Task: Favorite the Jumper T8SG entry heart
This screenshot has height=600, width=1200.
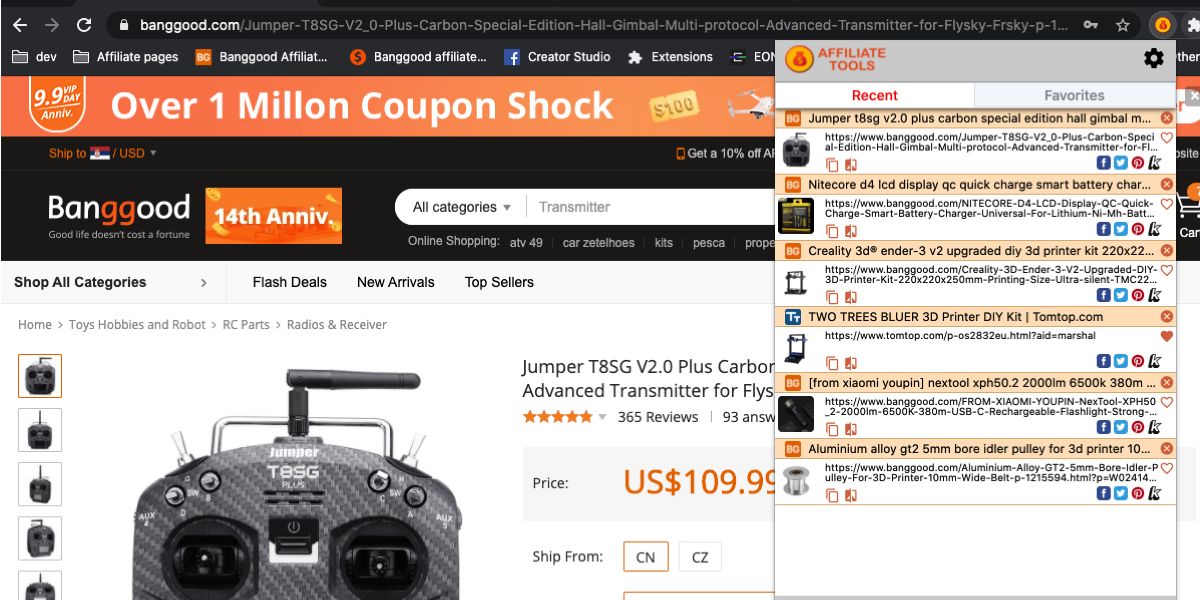Action: (x=1166, y=138)
